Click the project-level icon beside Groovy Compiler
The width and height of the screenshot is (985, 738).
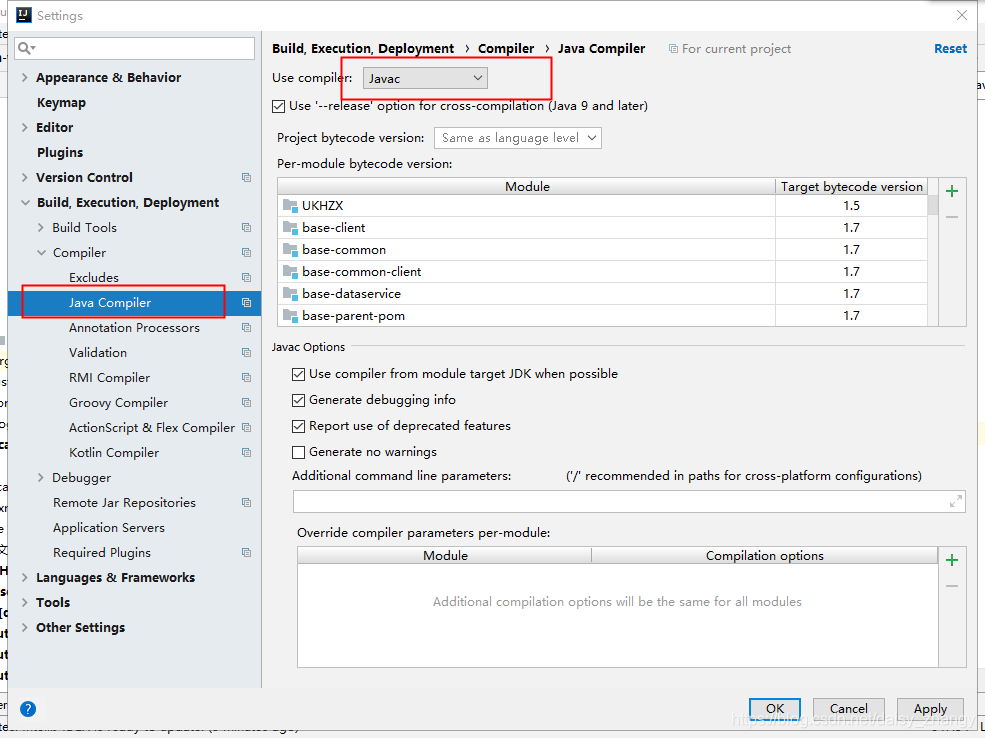coord(246,403)
